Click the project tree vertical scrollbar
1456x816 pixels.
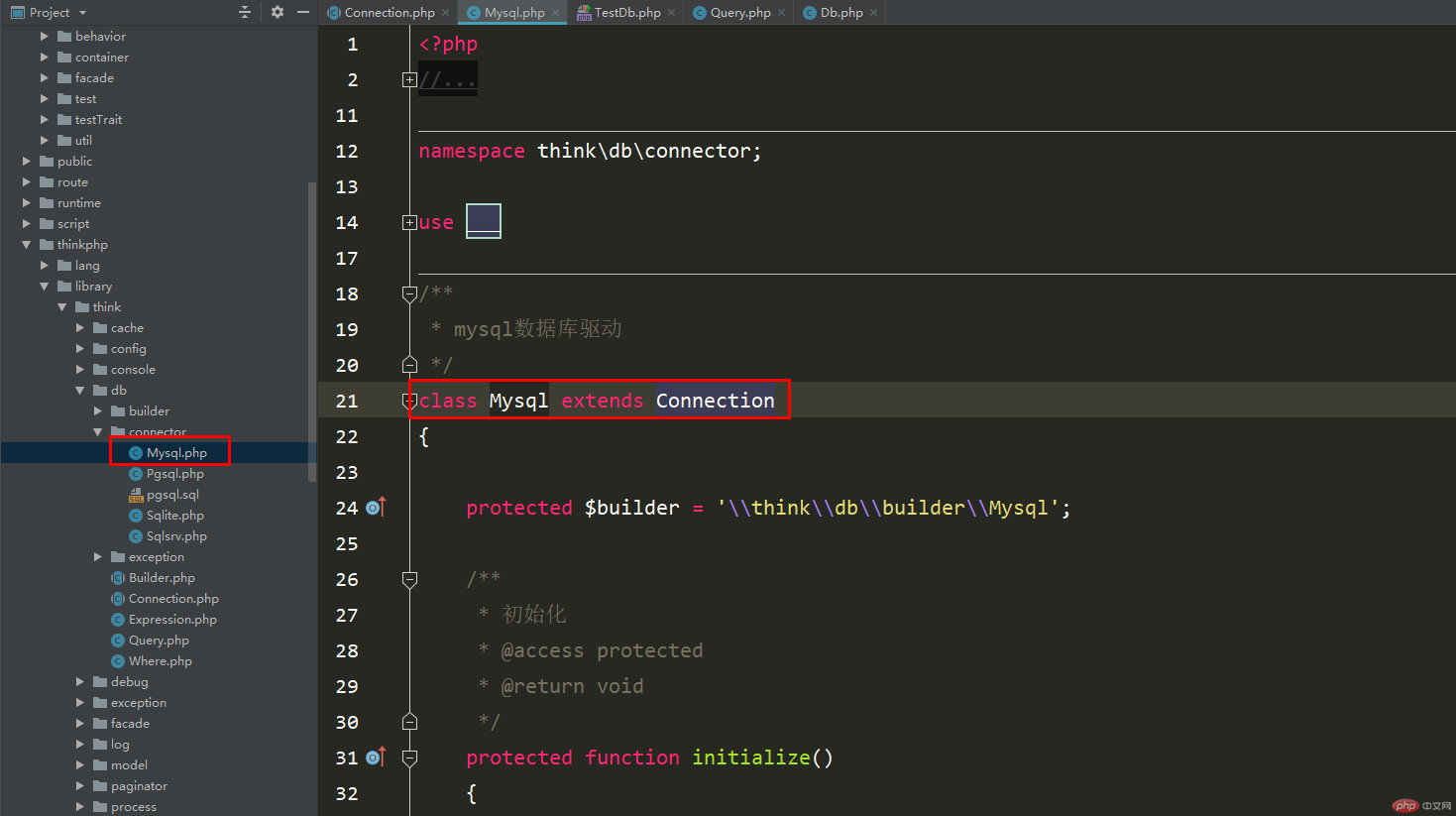312,332
